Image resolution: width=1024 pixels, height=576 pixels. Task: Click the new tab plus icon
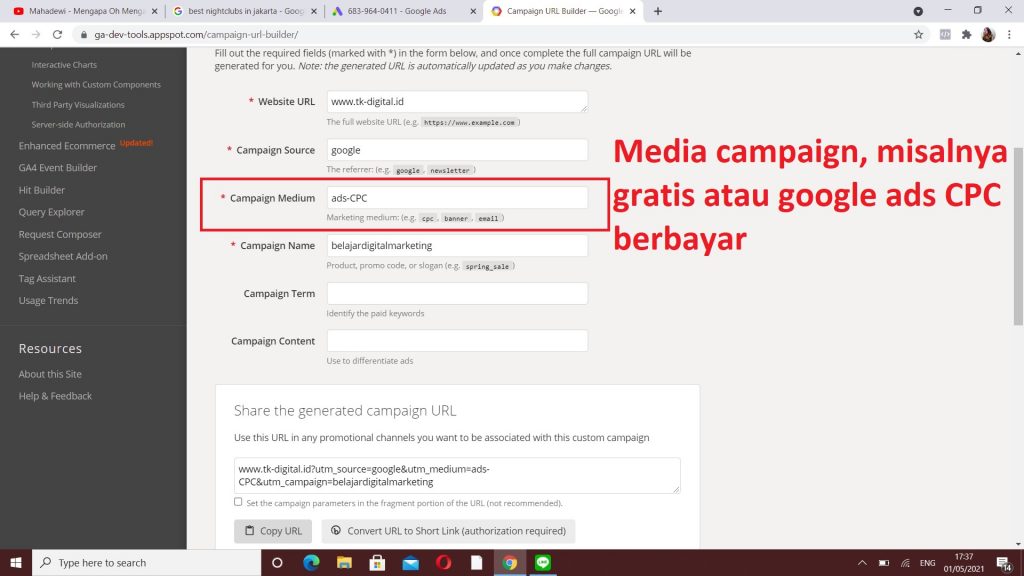(657, 11)
